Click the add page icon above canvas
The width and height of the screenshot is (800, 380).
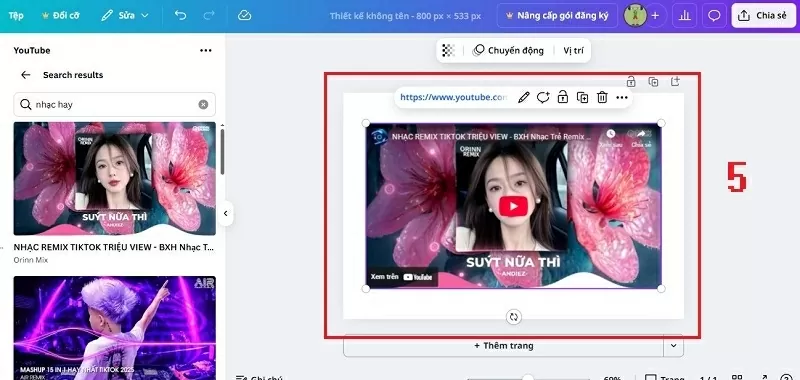point(675,81)
